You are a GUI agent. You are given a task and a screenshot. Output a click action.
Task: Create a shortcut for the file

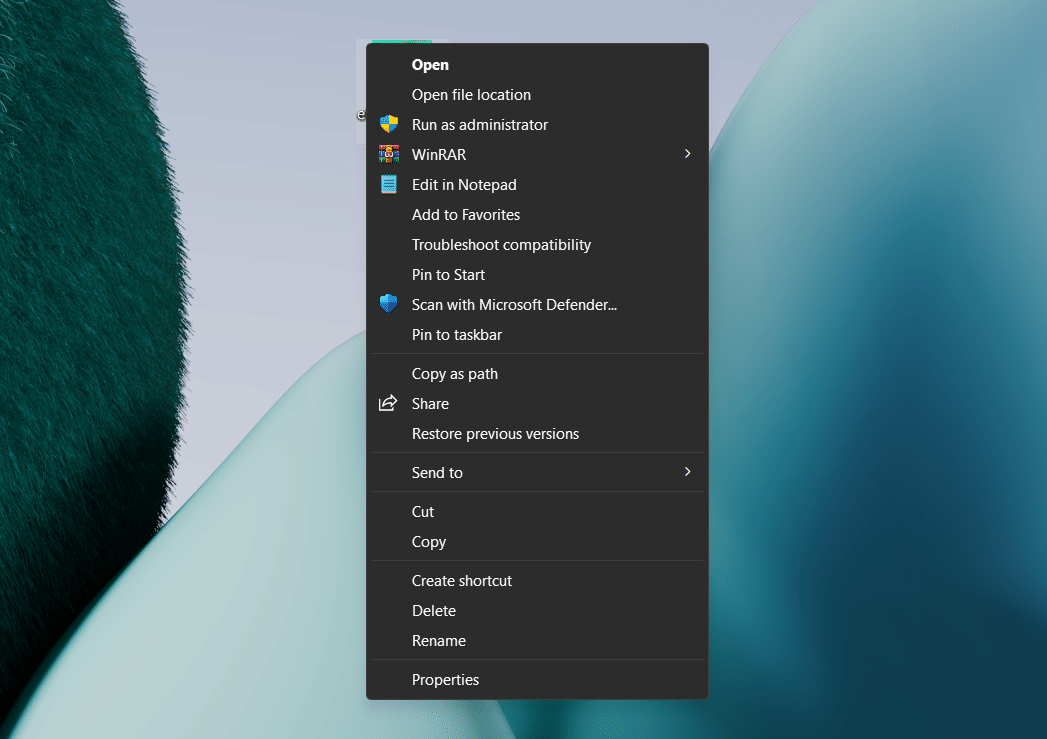pos(462,580)
